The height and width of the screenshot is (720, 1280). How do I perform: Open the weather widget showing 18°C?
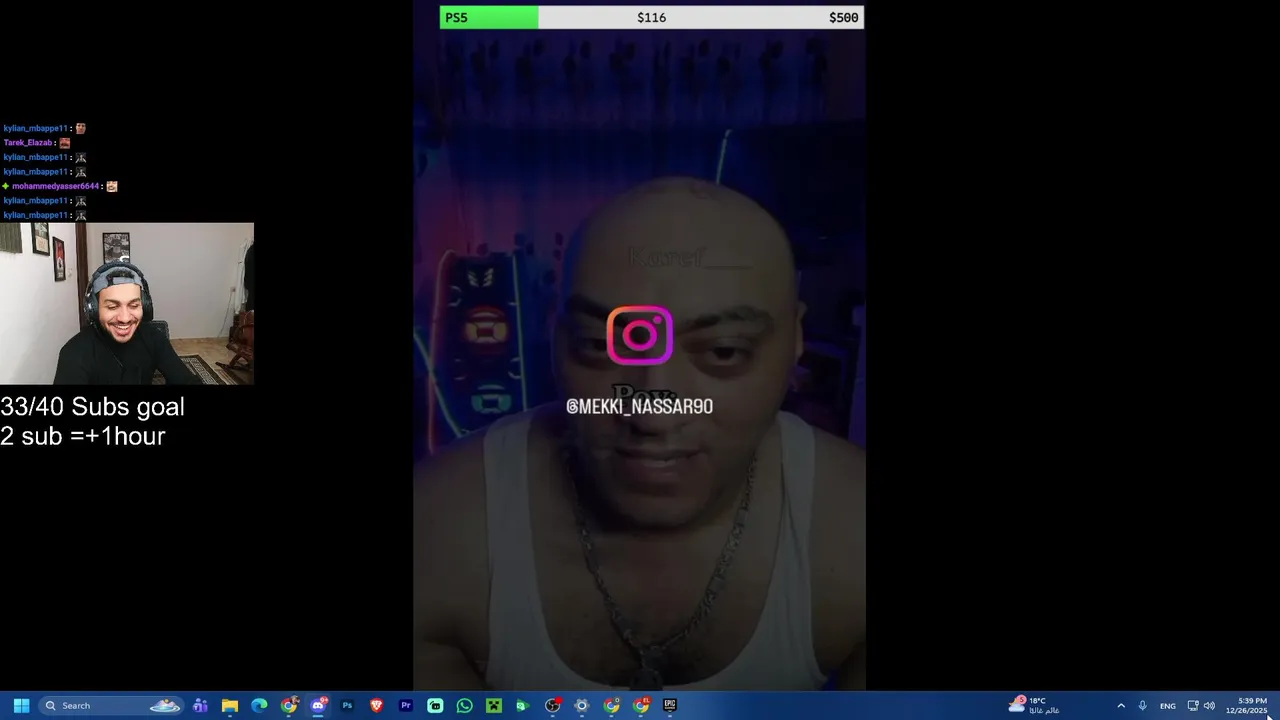1035,705
